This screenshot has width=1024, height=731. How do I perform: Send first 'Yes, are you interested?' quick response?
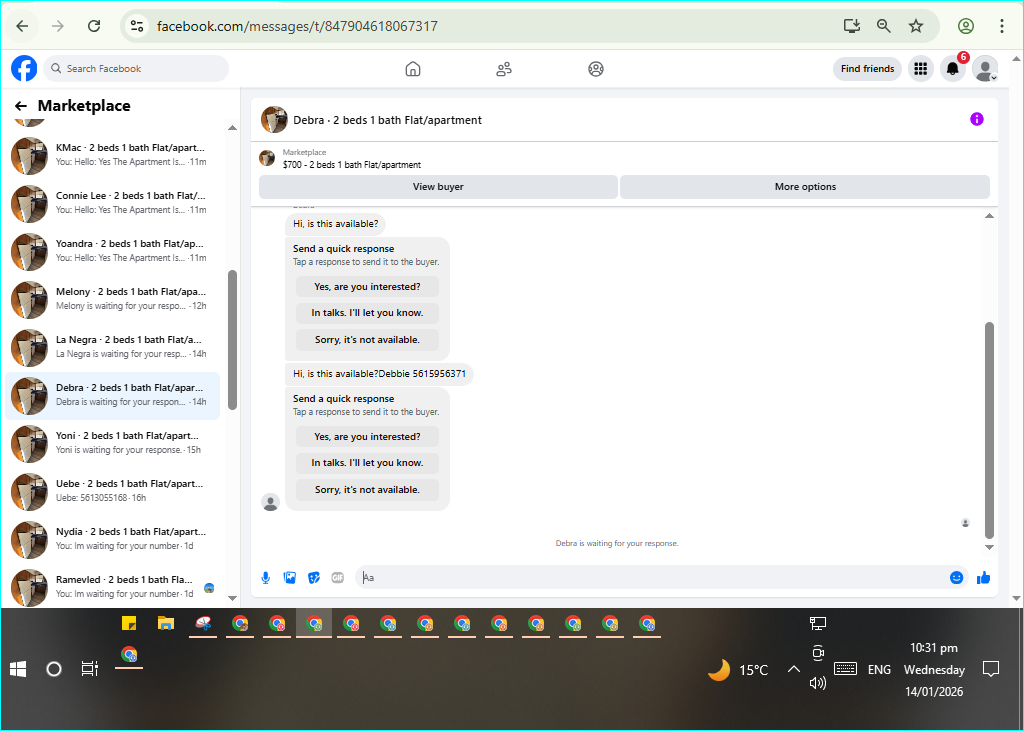[367, 287]
